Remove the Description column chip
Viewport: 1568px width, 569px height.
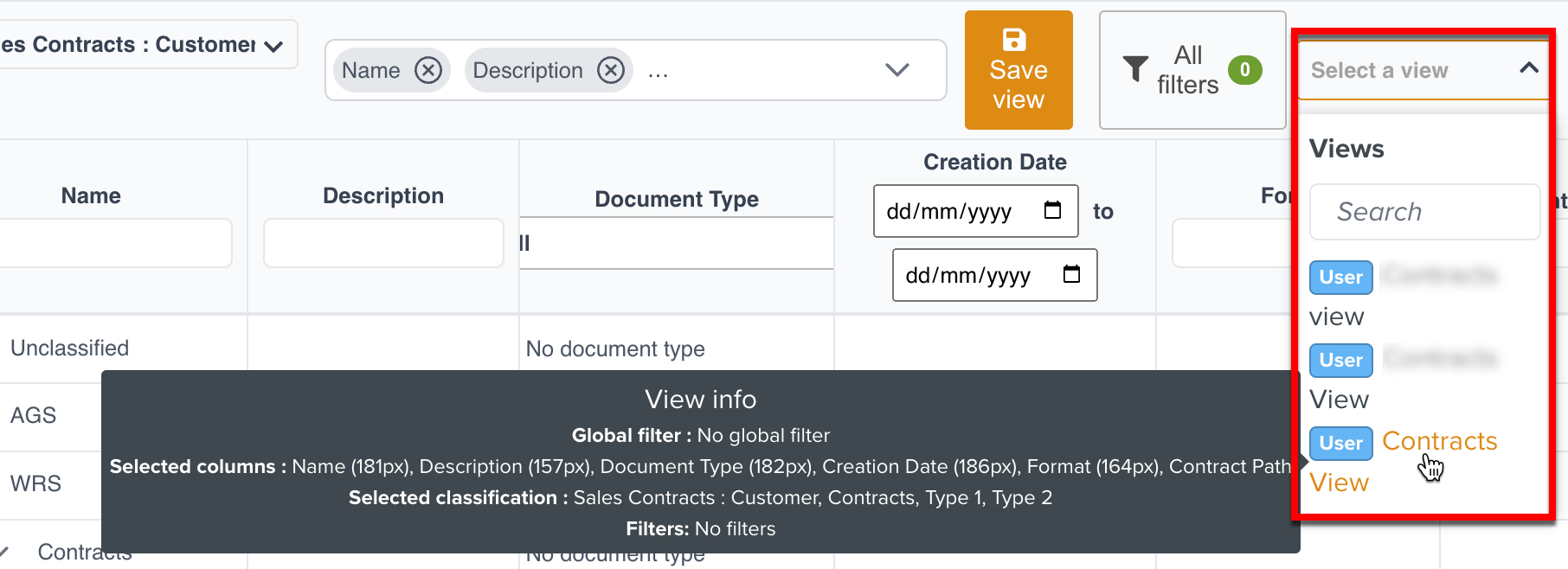coord(611,70)
